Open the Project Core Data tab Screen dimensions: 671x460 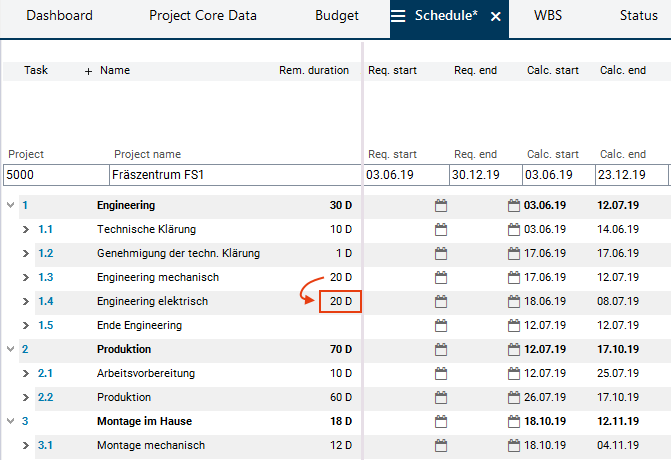pos(203,16)
